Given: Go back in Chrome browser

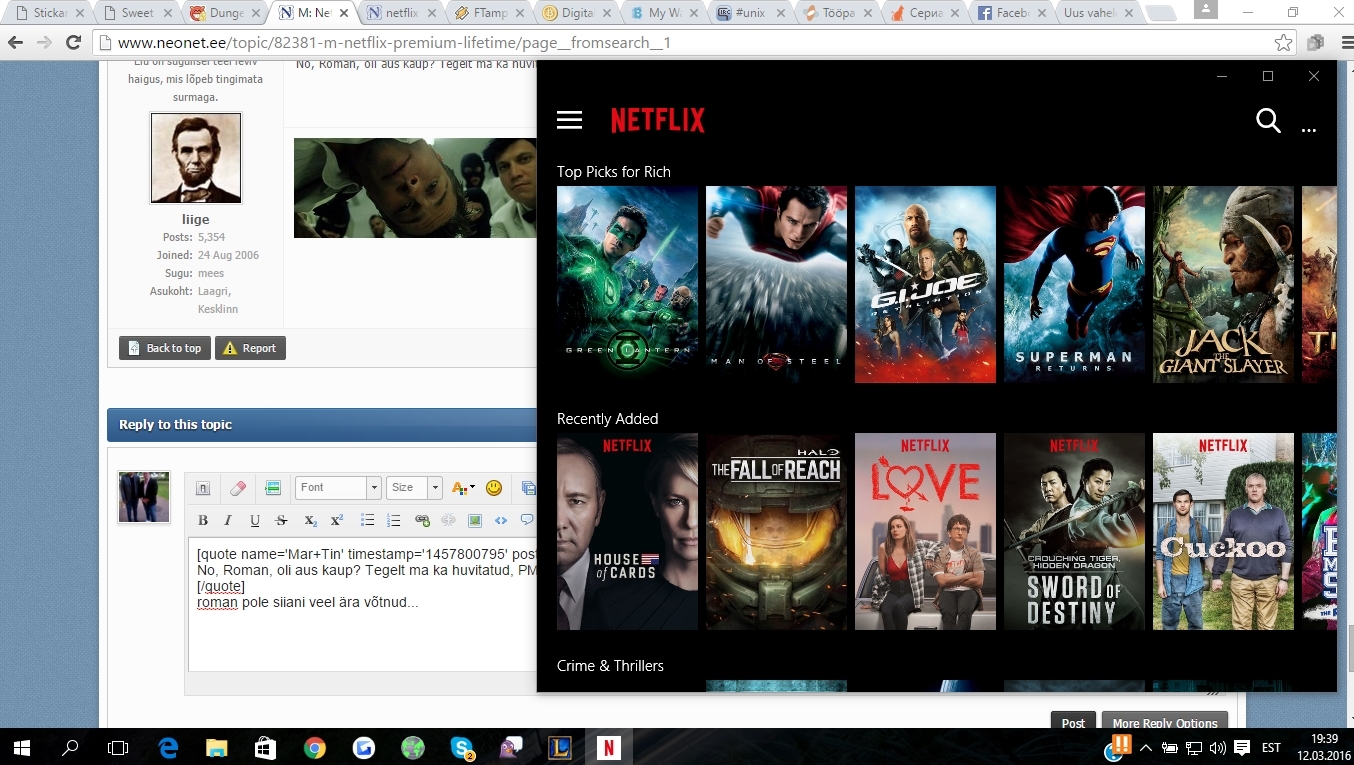Looking at the screenshot, I should (x=16, y=43).
